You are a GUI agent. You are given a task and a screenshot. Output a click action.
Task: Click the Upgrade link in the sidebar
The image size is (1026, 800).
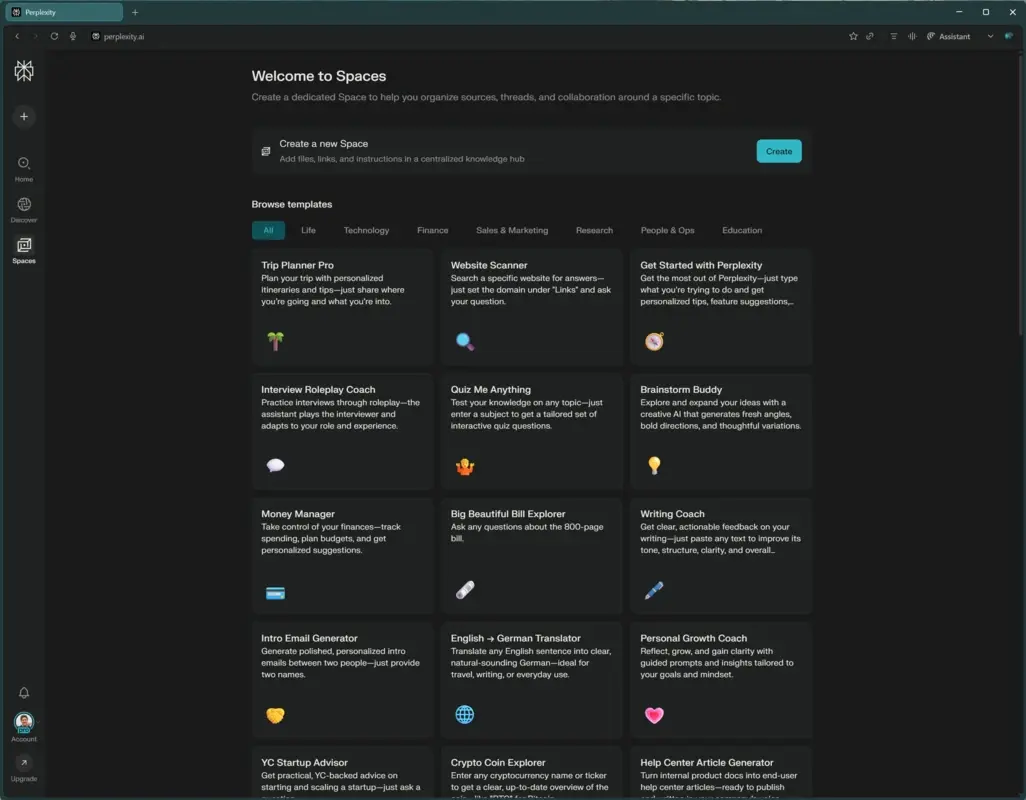[23, 771]
